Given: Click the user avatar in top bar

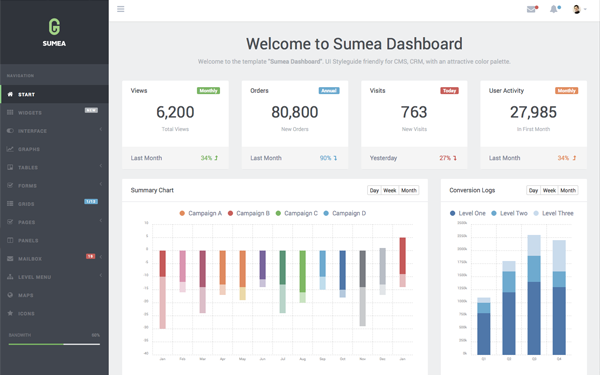Looking at the screenshot, I should click(x=576, y=9).
